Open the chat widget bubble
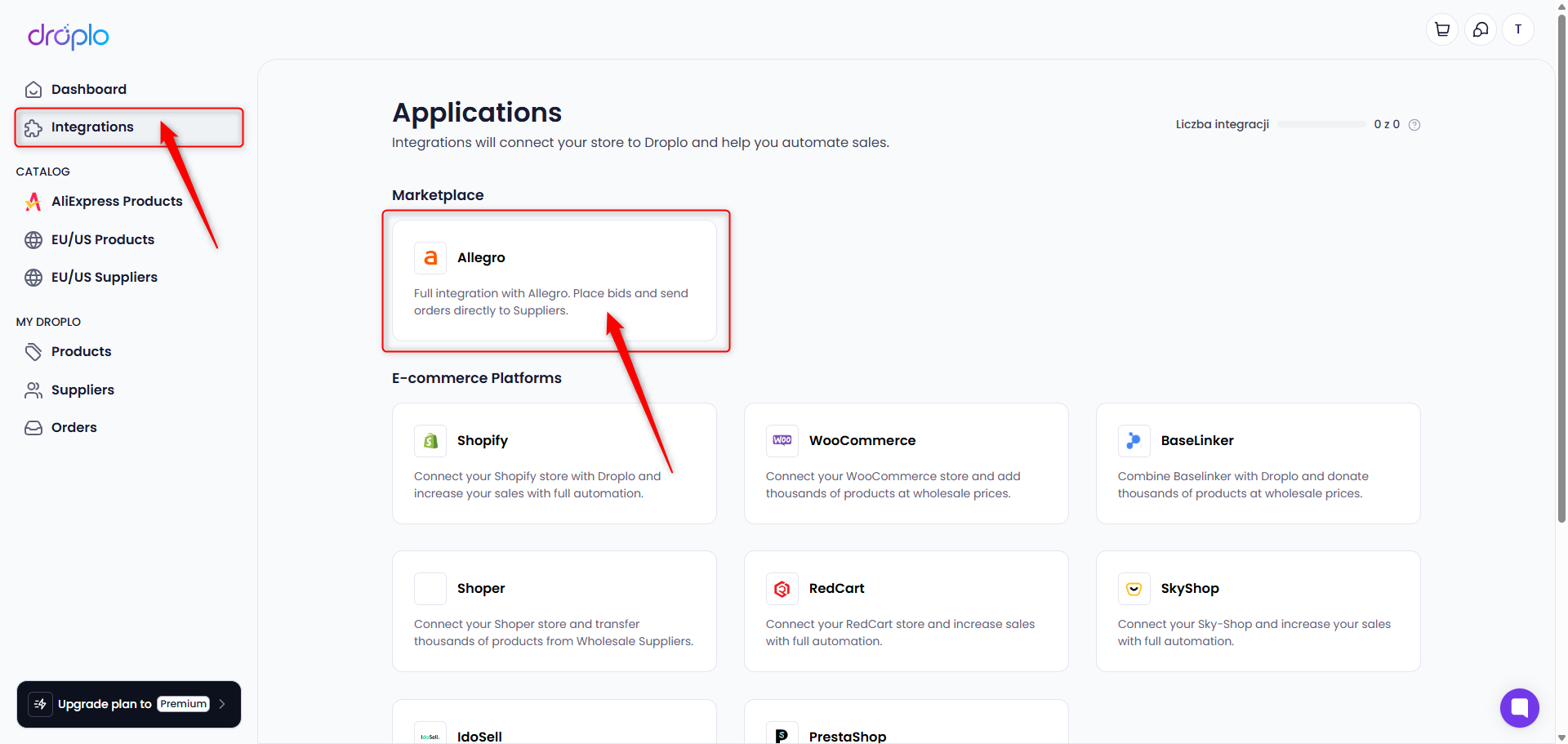 tap(1519, 707)
